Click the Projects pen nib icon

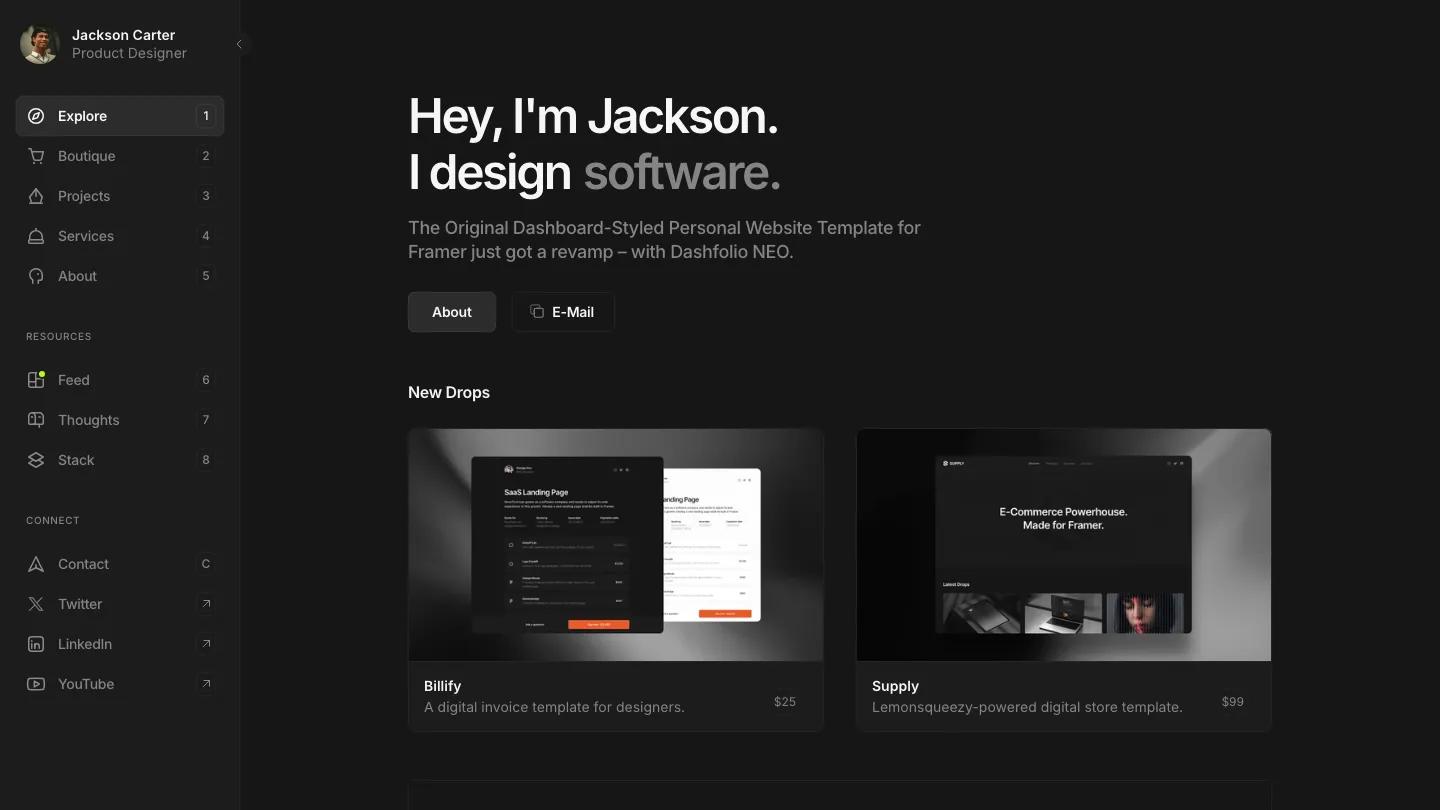click(36, 196)
